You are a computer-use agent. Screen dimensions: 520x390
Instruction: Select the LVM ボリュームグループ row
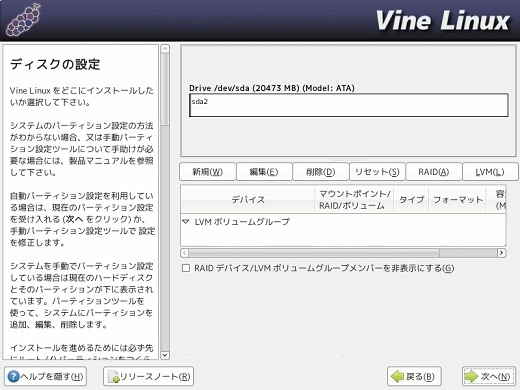pos(343,221)
